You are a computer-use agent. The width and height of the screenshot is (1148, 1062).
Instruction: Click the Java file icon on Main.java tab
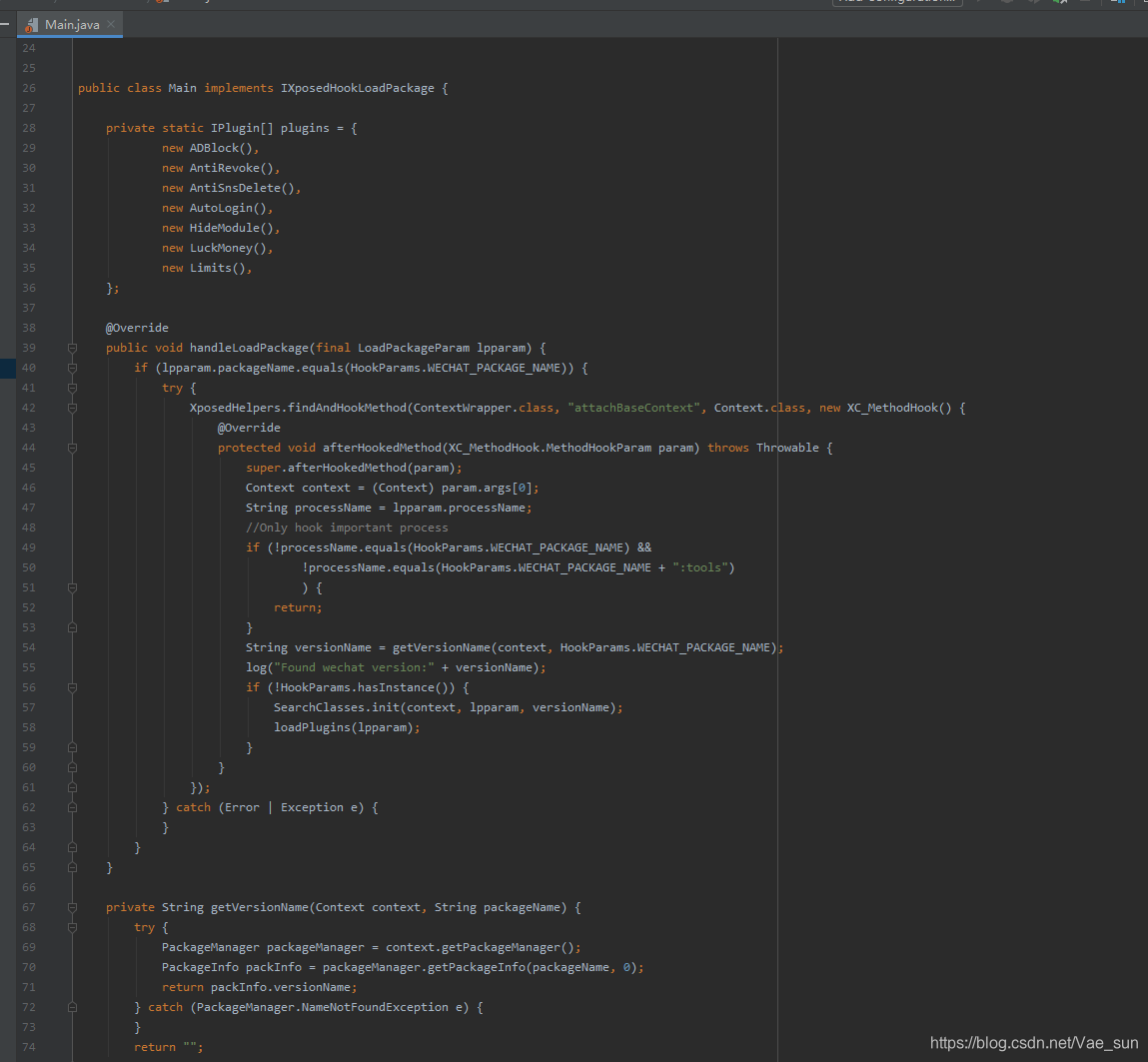(x=31, y=25)
